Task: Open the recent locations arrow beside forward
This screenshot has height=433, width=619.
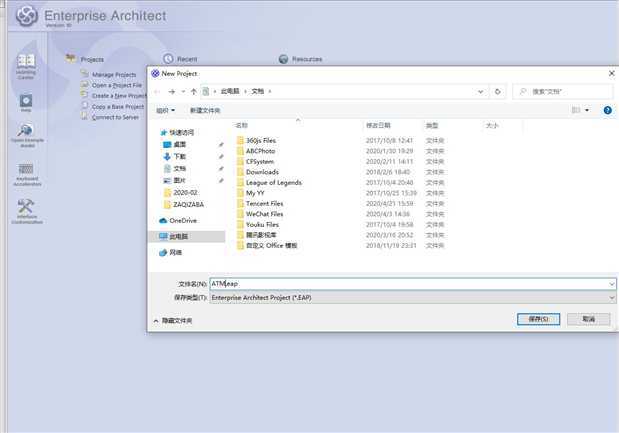Action: pyautogui.click(x=183, y=92)
